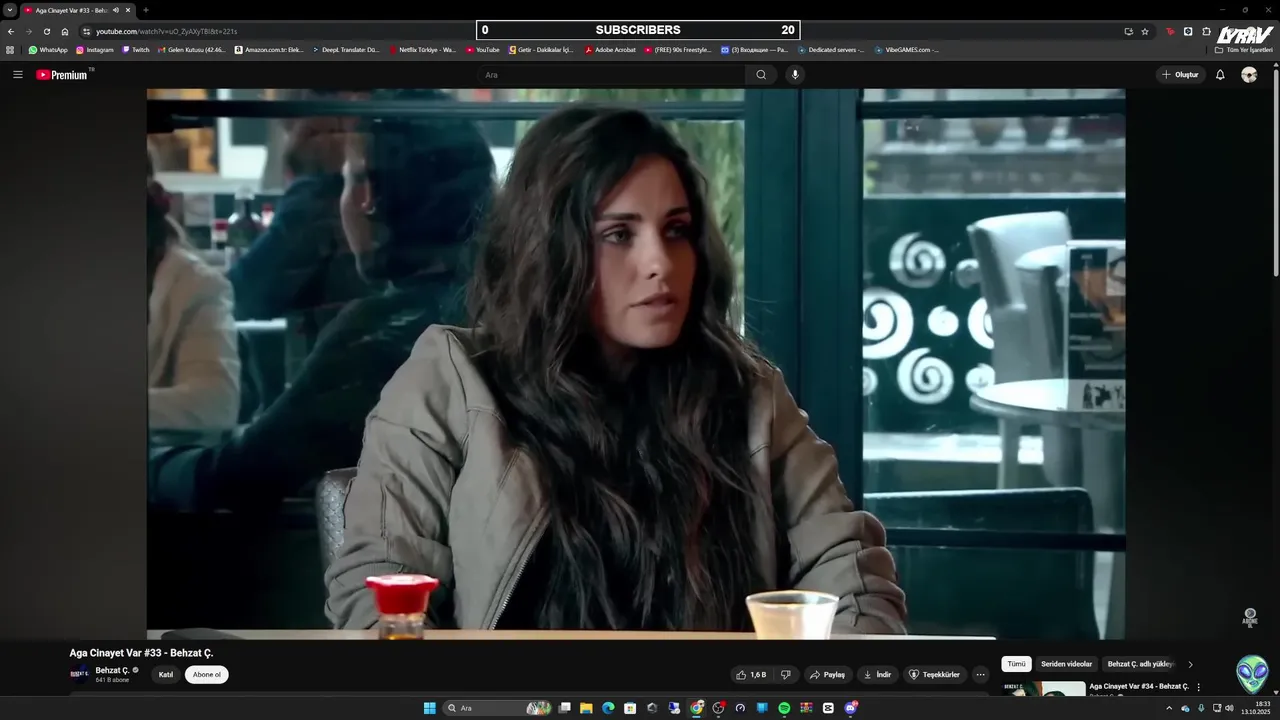Image resolution: width=1280 pixels, height=720 pixels.
Task: Open File Explorer from the taskbar
Action: (586, 708)
